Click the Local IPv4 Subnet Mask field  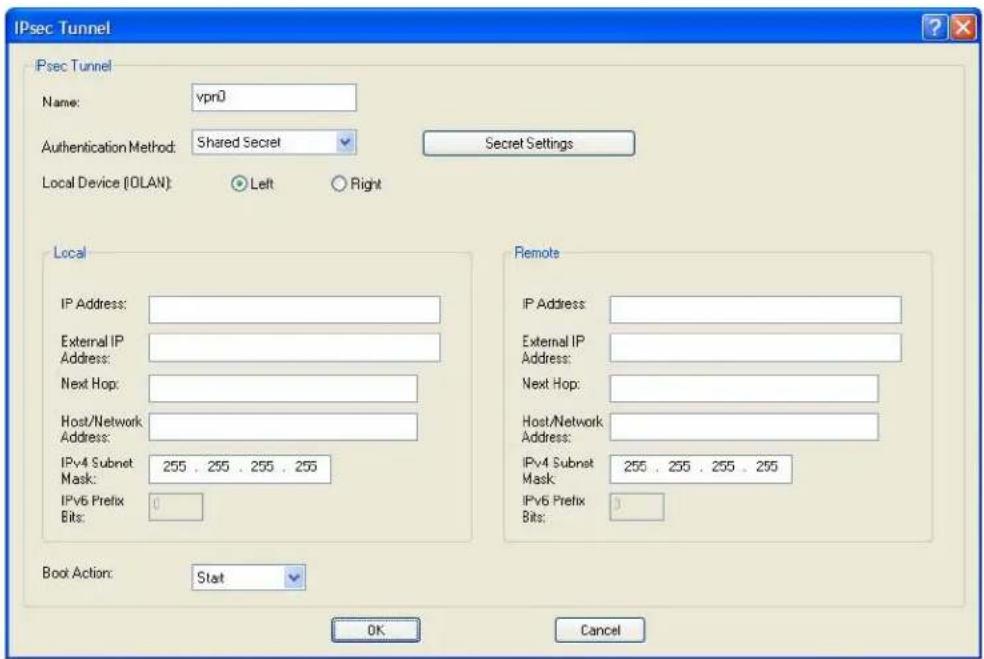pyautogui.click(x=240, y=469)
